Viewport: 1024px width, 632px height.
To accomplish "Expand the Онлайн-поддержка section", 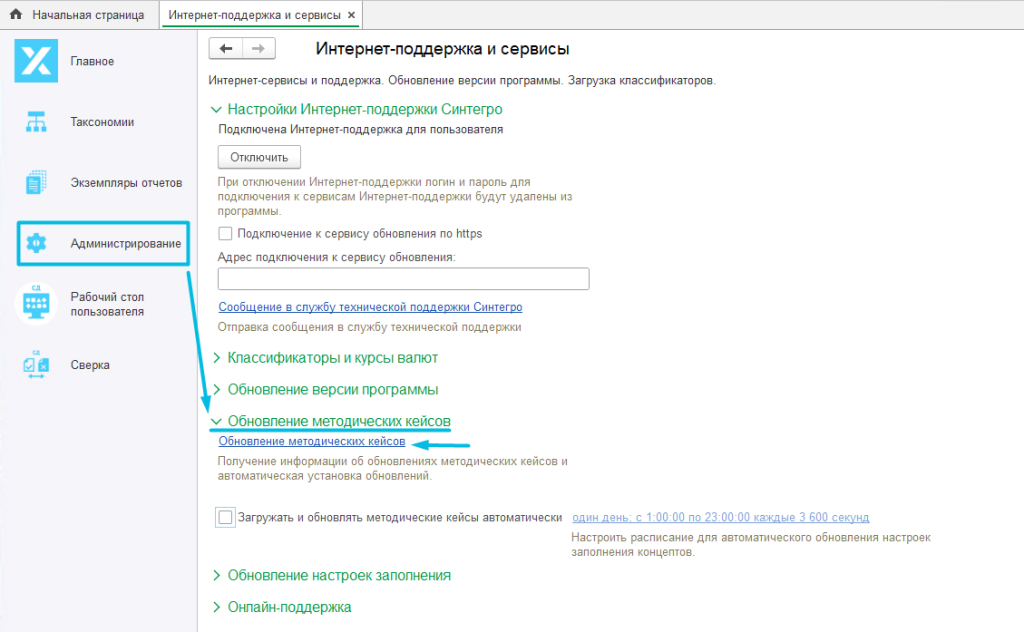I will point(290,606).
